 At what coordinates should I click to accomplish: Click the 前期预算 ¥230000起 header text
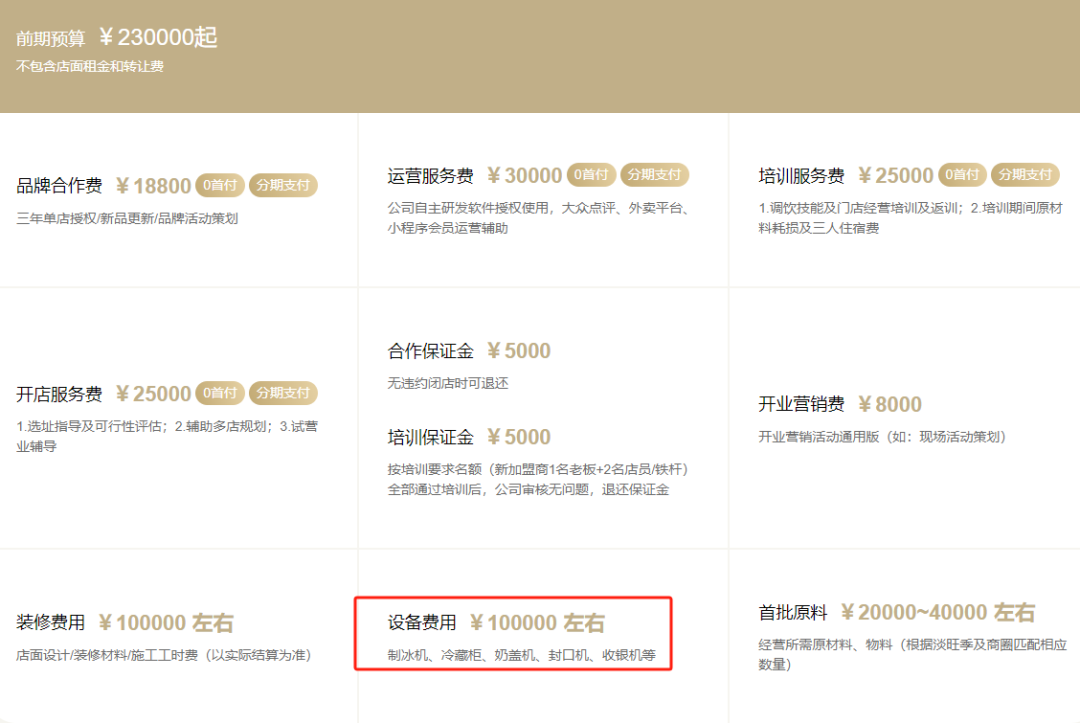click(x=117, y=38)
